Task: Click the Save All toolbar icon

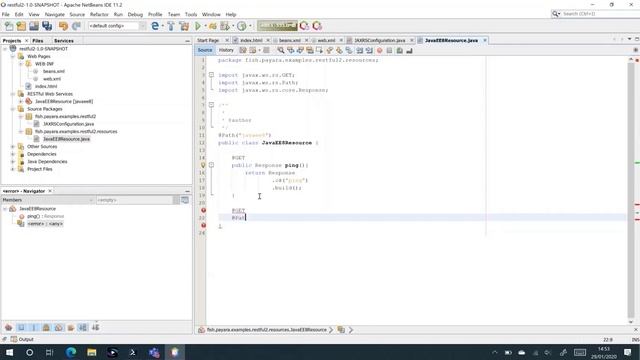Action: pos(47,26)
